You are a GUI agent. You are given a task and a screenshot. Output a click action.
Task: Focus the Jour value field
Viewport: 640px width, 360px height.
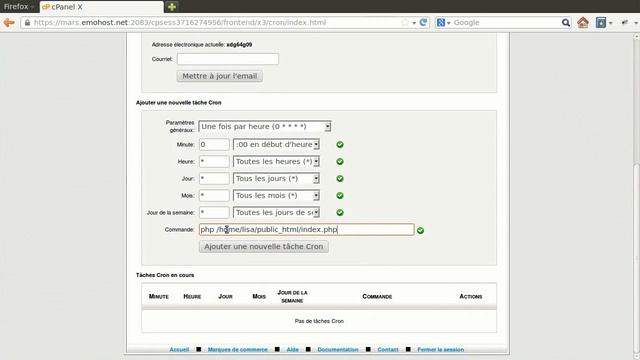pos(214,179)
